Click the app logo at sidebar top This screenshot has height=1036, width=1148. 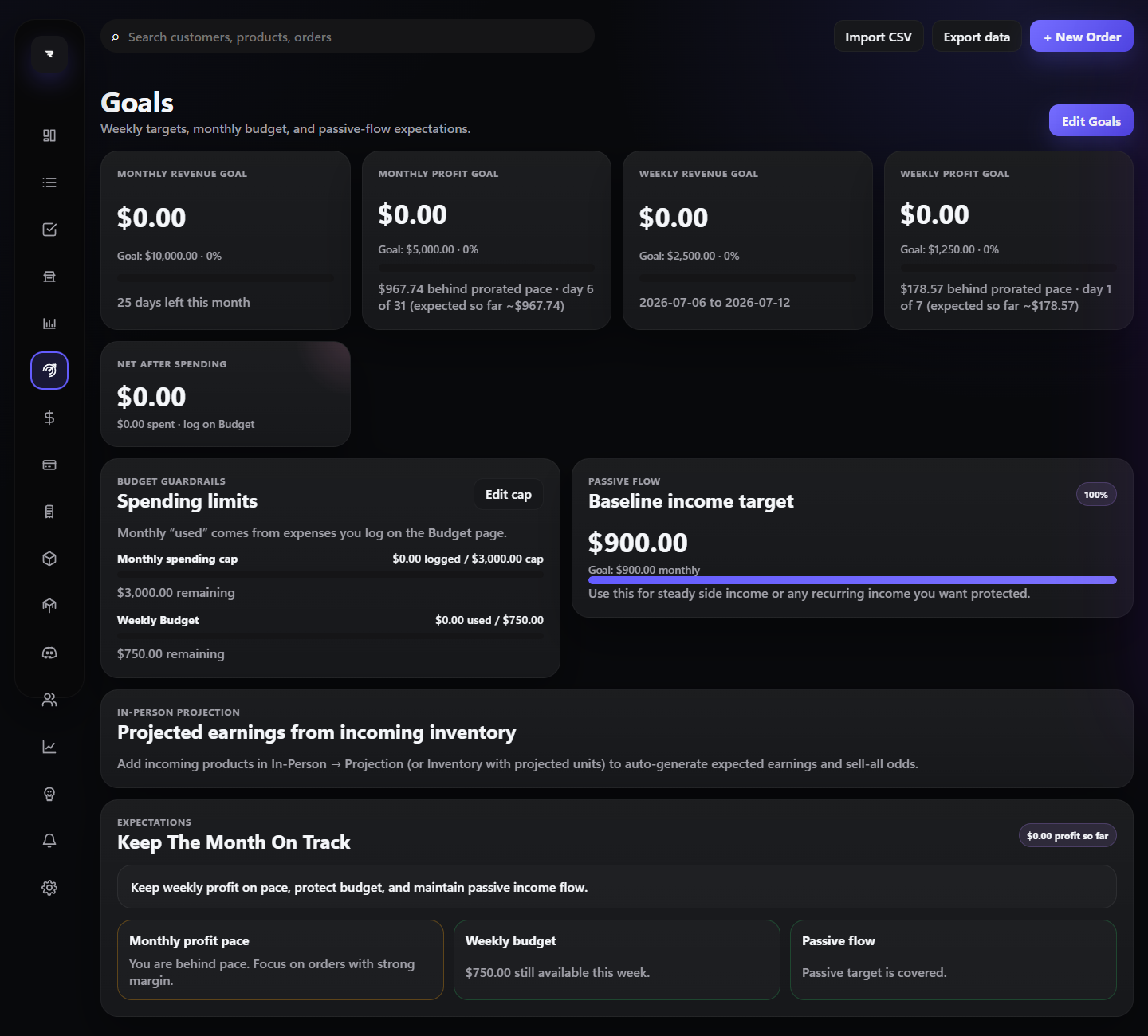pyautogui.click(x=49, y=54)
